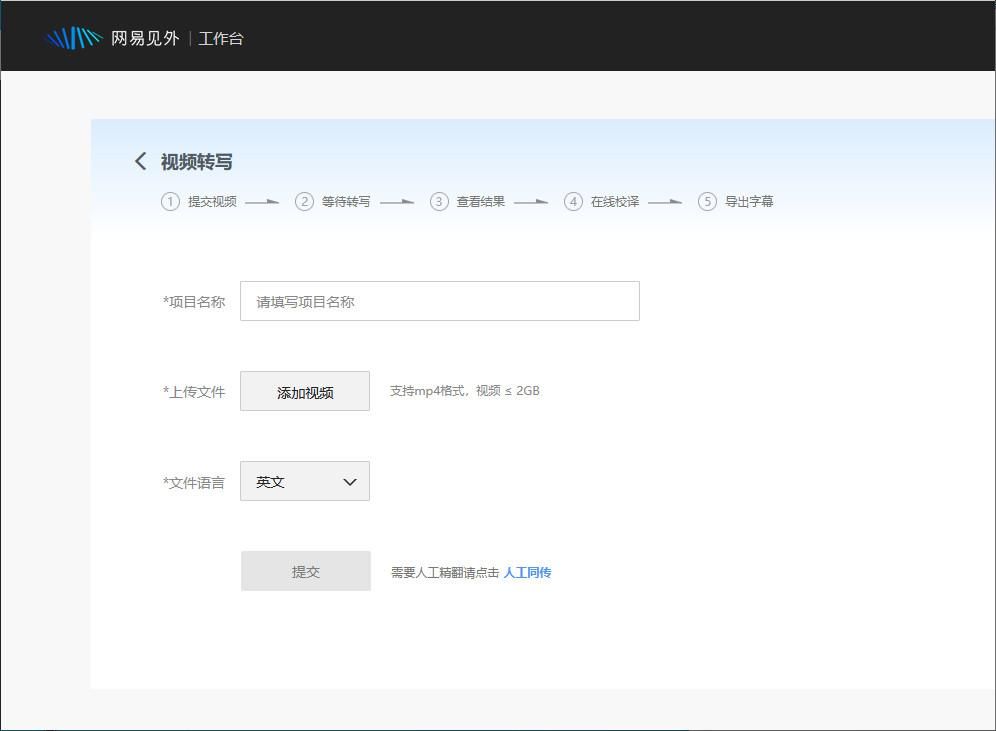Image resolution: width=996 pixels, height=731 pixels.
Task: Open the 文件语言 dropdown showing 英文
Action: click(305, 481)
